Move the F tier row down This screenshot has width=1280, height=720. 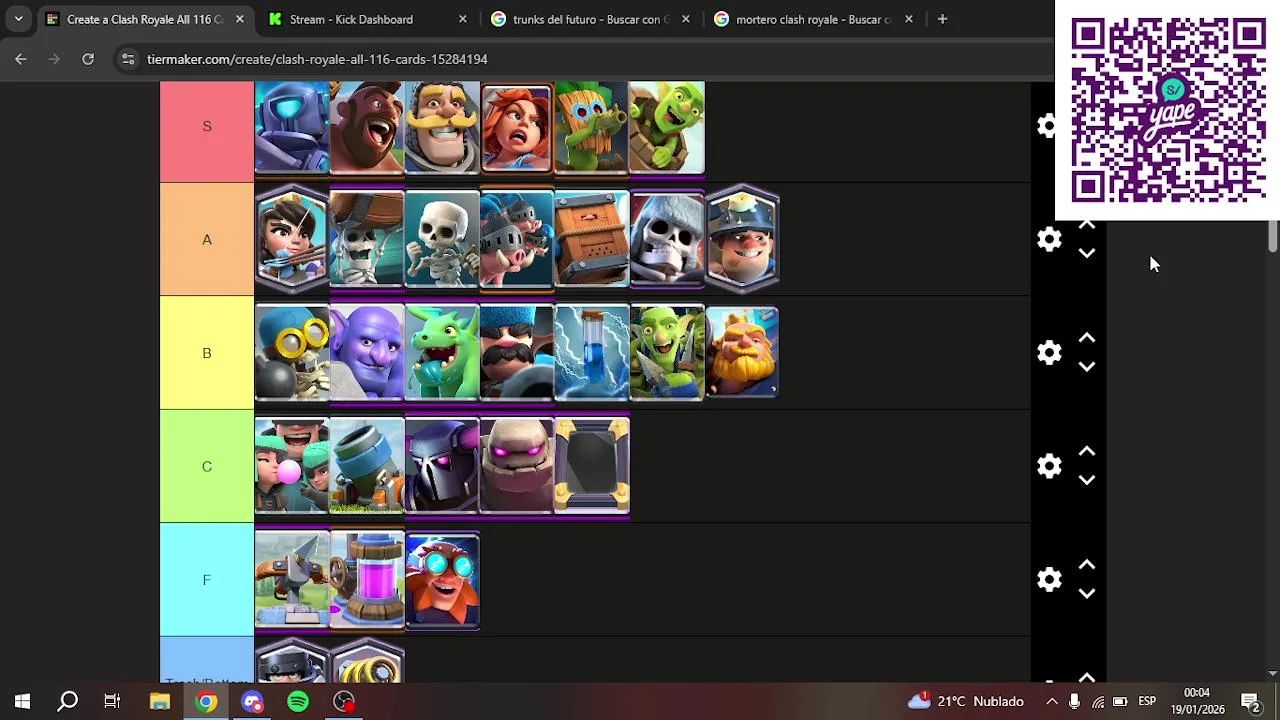tap(1087, 594)
